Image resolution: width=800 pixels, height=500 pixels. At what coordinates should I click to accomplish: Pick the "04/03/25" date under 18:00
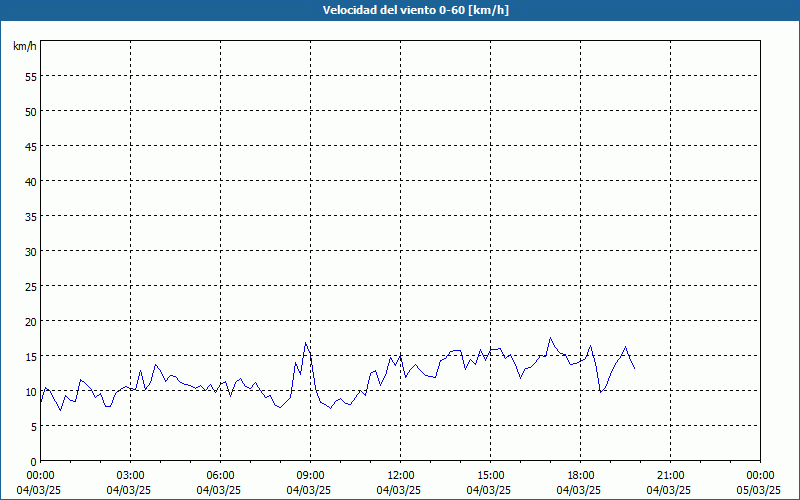tap(579, 490)
